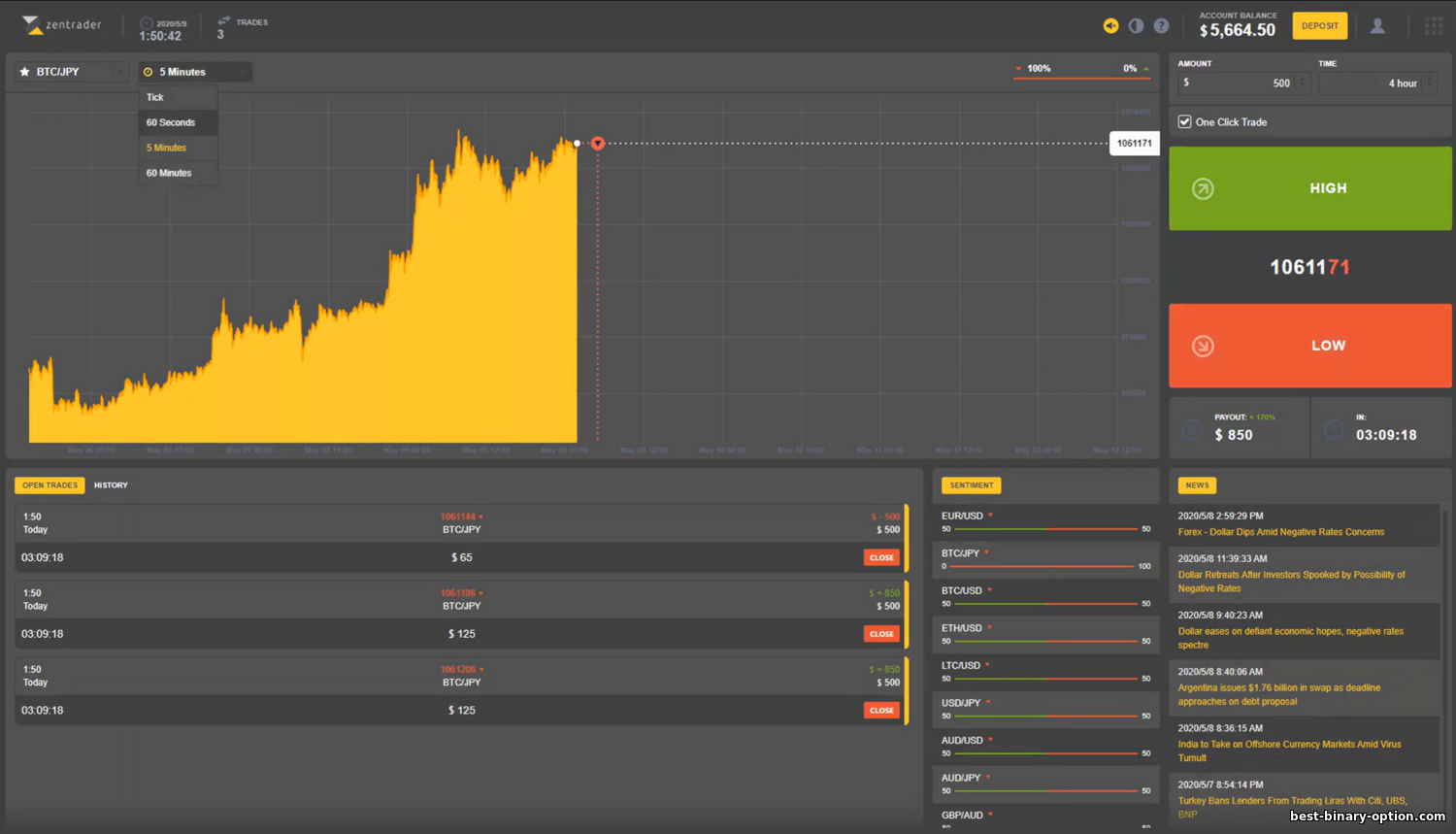Click the BTC/JPY sentiment bar
The width and height of the screenshot is (1456, 834).
pos(1043,566)
